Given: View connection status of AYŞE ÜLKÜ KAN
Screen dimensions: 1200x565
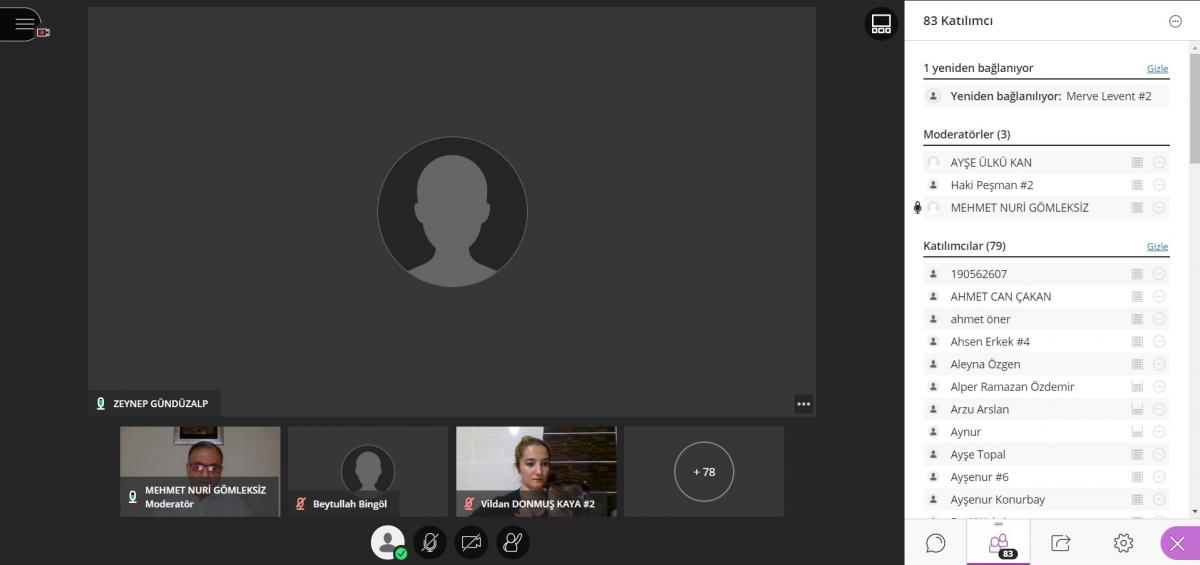Looking at the screenshot, I should click(x=1137, y=162).
